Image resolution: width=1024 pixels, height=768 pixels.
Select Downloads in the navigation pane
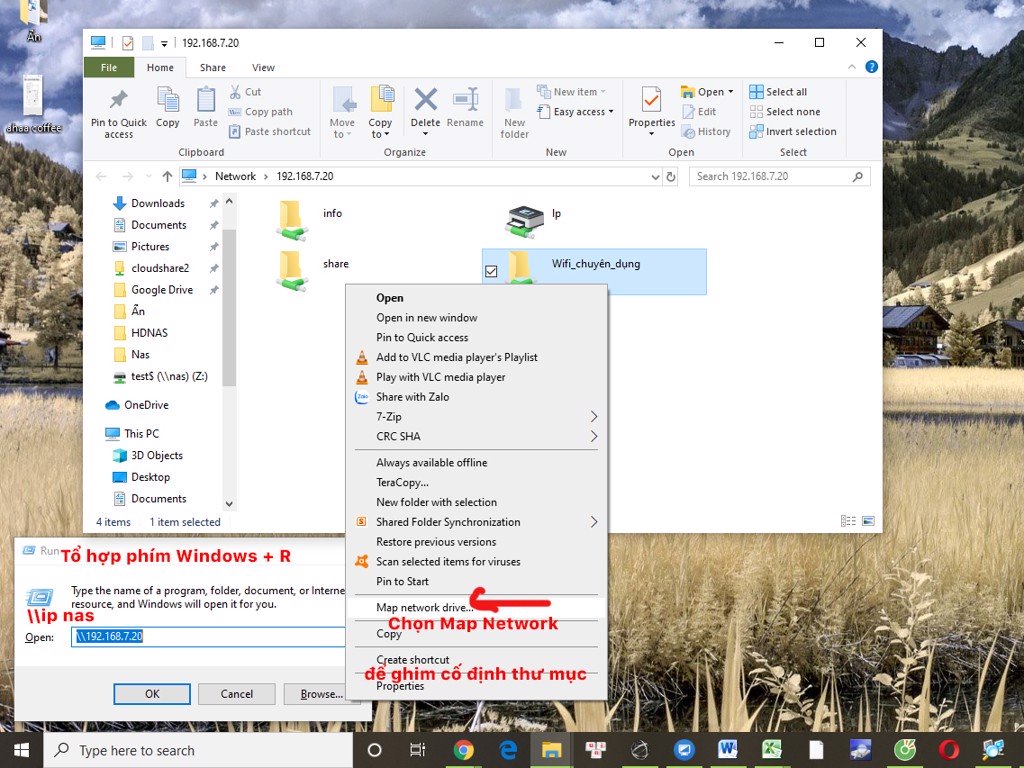(x=157, y=204)
